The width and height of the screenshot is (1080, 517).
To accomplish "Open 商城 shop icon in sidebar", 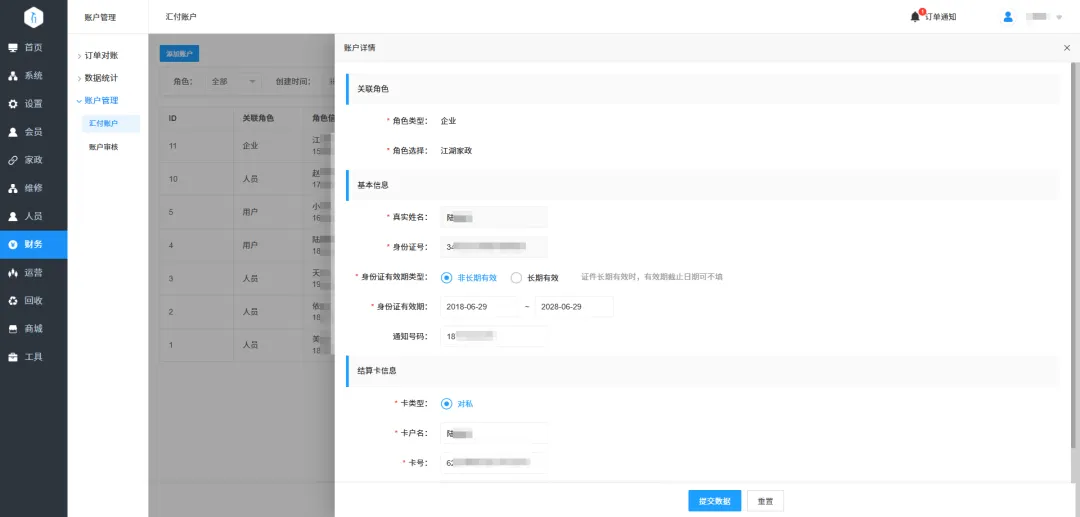I will tap(13, 329).
